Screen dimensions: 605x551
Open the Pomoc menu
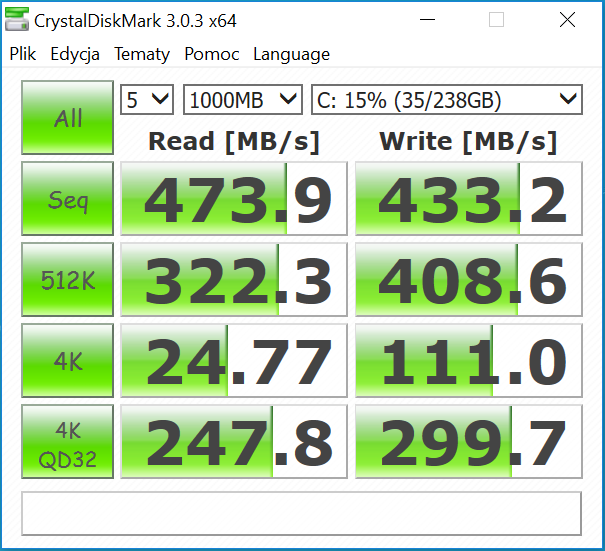(x=211, y=54)
